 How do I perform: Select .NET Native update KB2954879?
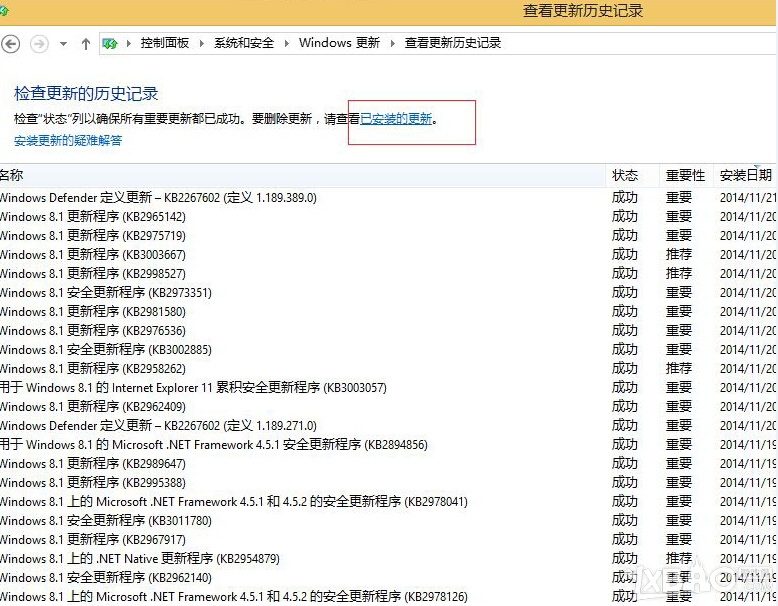point(389,559)
